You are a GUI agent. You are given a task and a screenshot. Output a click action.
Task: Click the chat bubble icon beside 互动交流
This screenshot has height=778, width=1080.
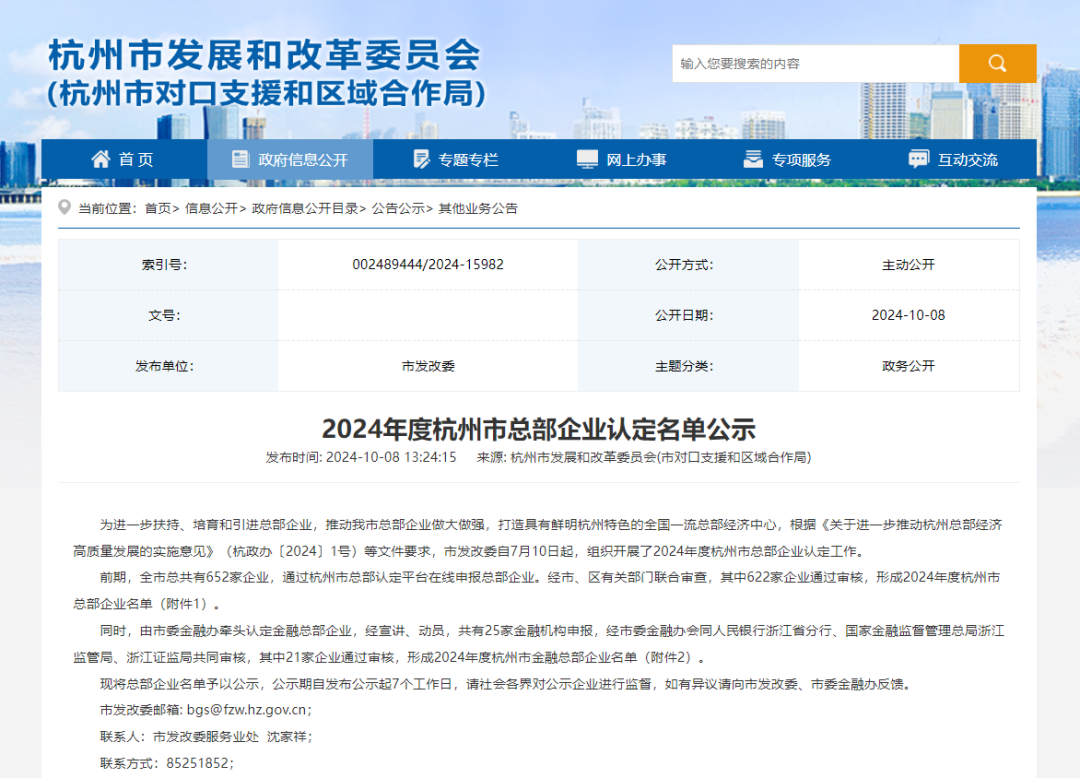point(919,160)
